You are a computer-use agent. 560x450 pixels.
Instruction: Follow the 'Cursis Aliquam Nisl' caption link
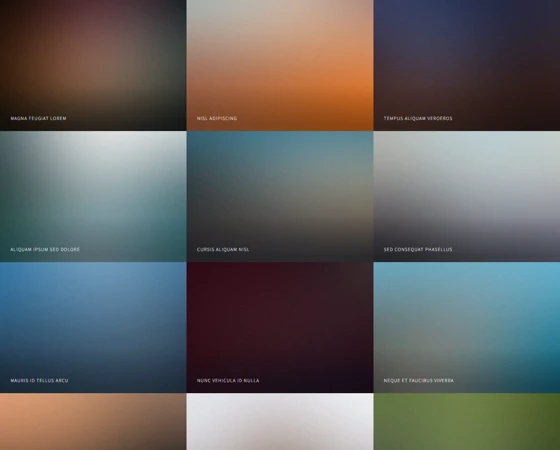click(223, 249)
